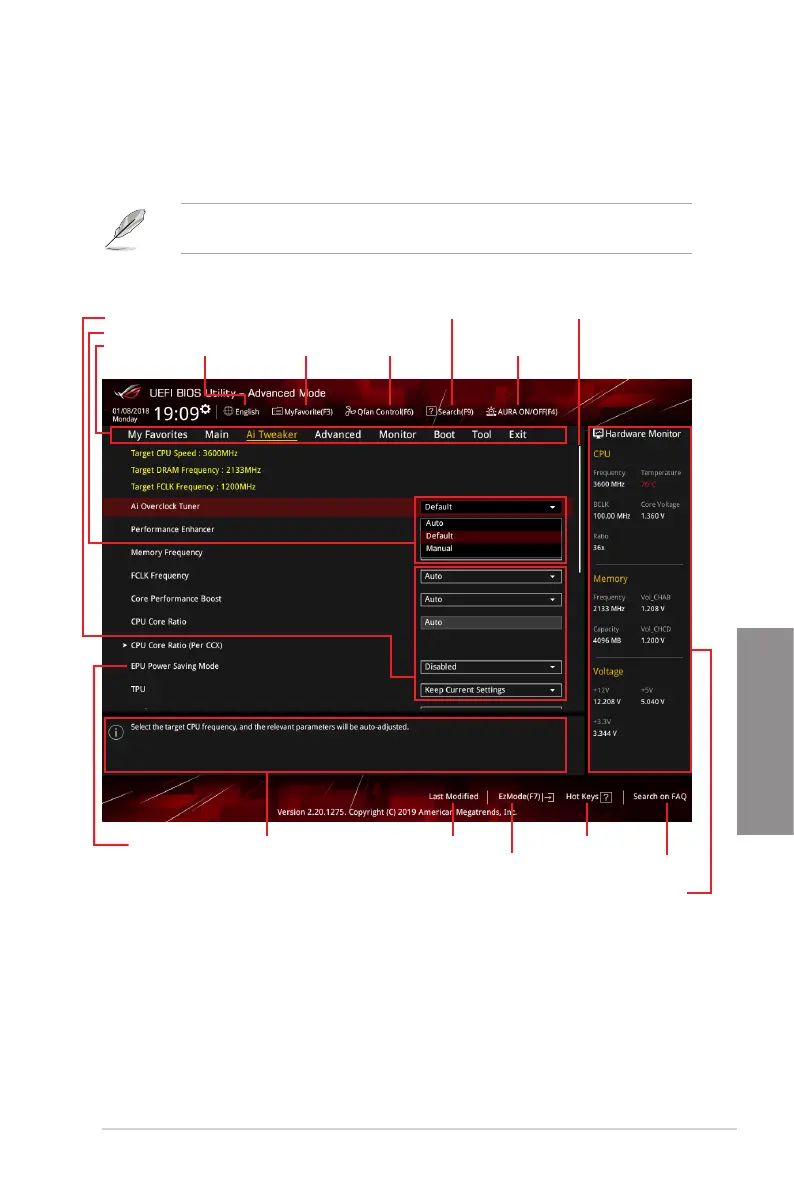Viewport: 794px width, 1191px height.
Task: Open Hot Keys help
Action: pyautogui.click(x=589, y=796)
